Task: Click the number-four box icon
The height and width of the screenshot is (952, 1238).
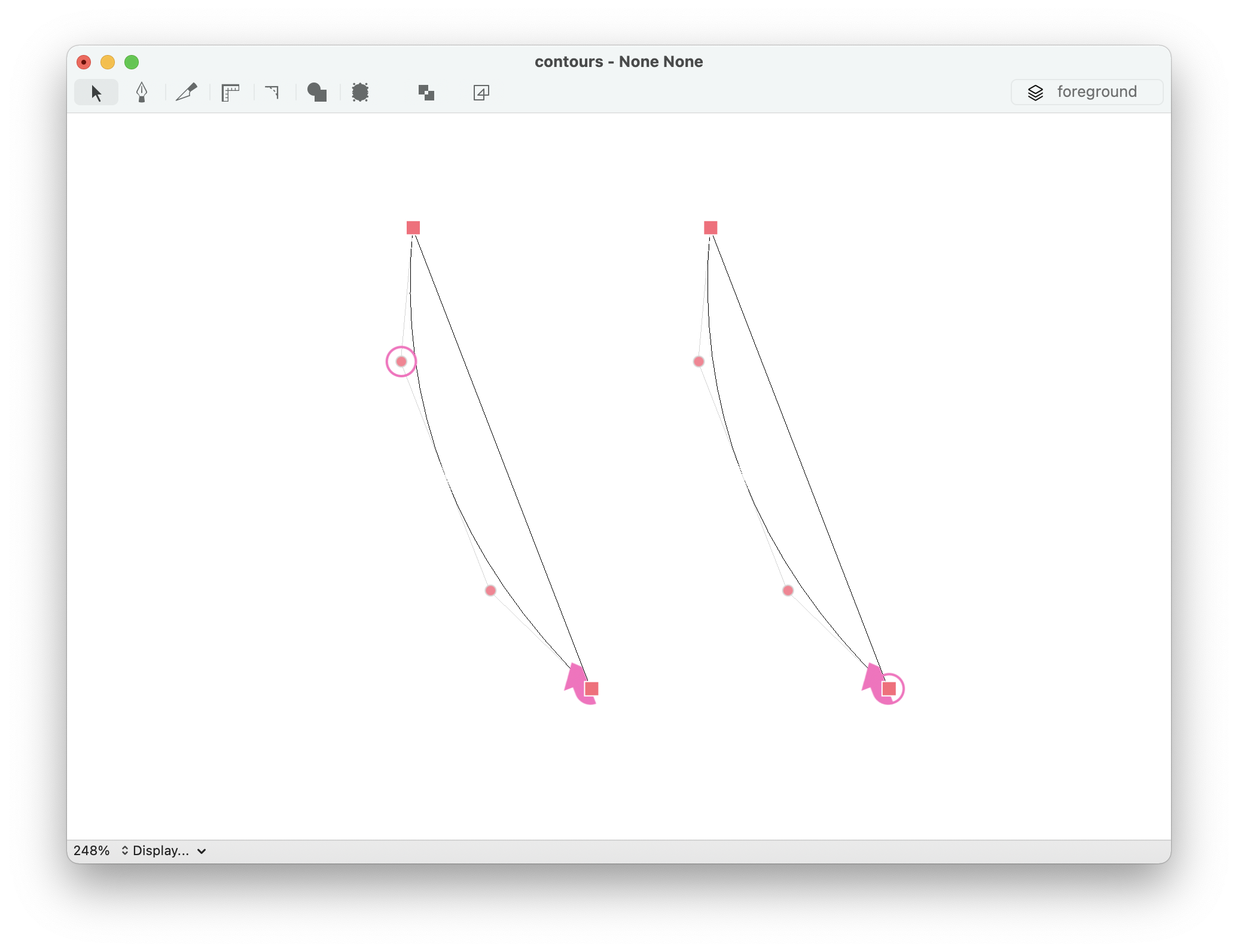Action: 481,93
